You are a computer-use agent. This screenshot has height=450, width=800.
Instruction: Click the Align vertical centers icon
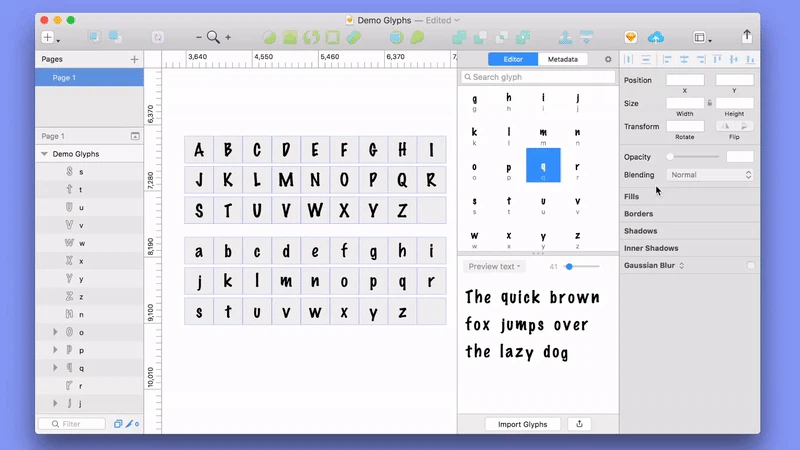pyautogui.click(x=734, y=60)
